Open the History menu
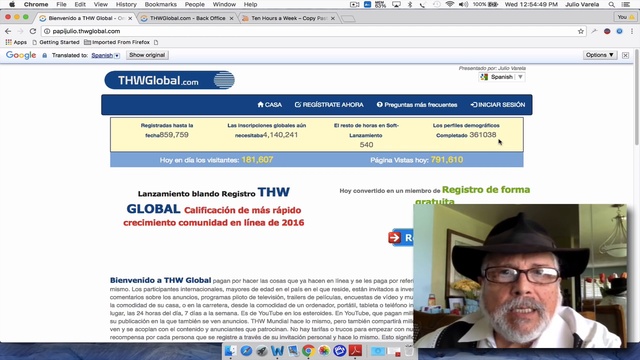Screen dimensions: 640x360 point(126,4)
